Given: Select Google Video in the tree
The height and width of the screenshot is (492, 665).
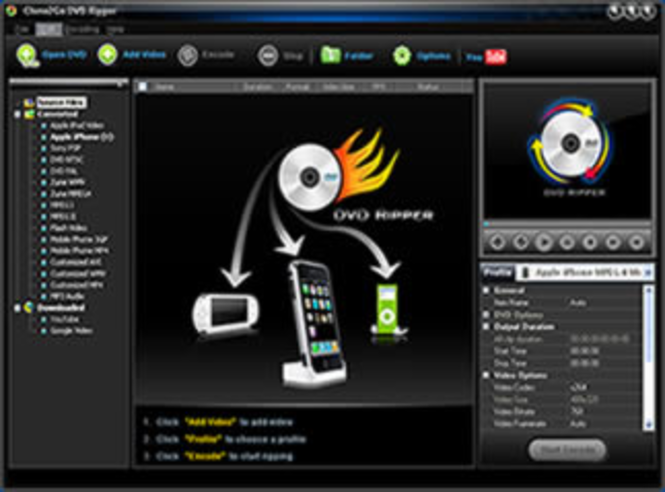Looking at the screenshot, I should [x=71, y=331].
